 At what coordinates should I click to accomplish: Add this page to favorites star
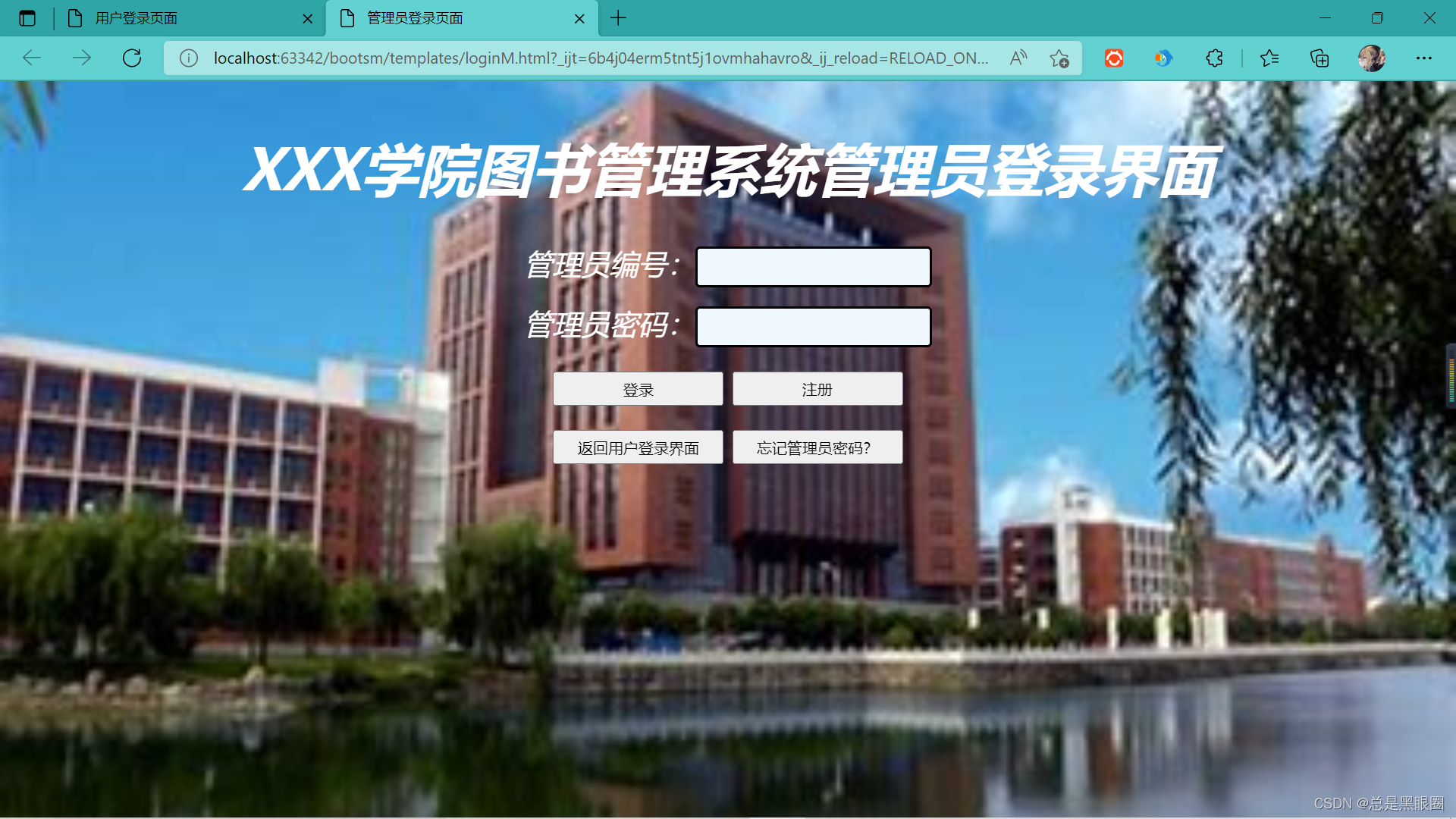(x=1059, y=58)
